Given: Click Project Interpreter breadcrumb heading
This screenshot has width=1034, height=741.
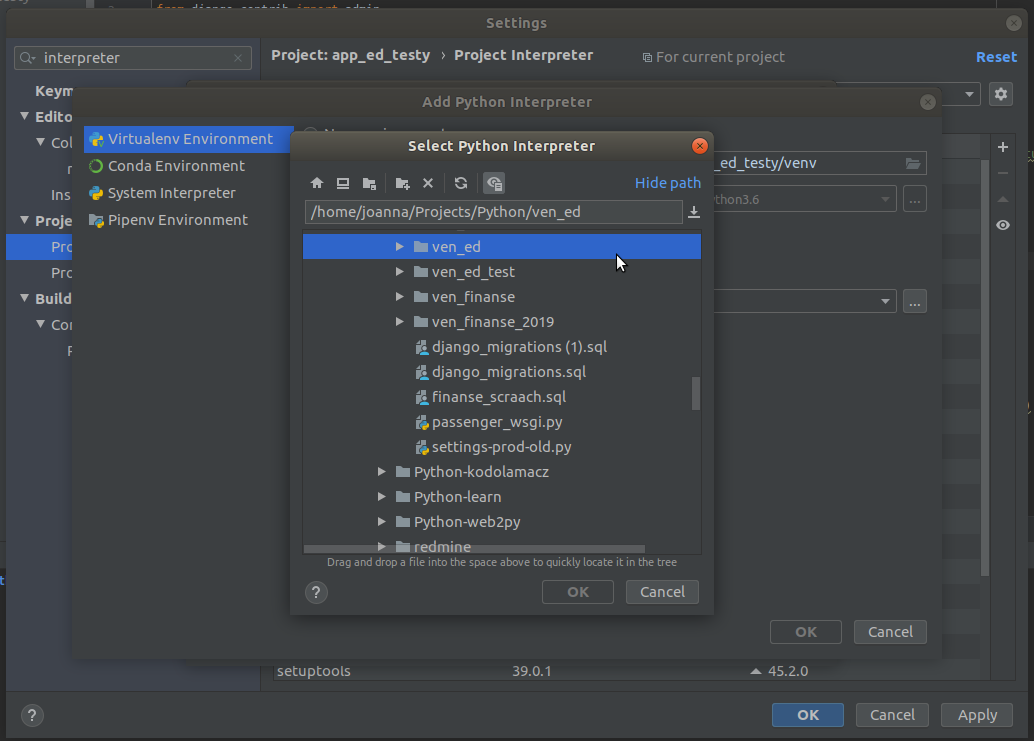Looking at the screenshot, I should (x=524, y=55).
